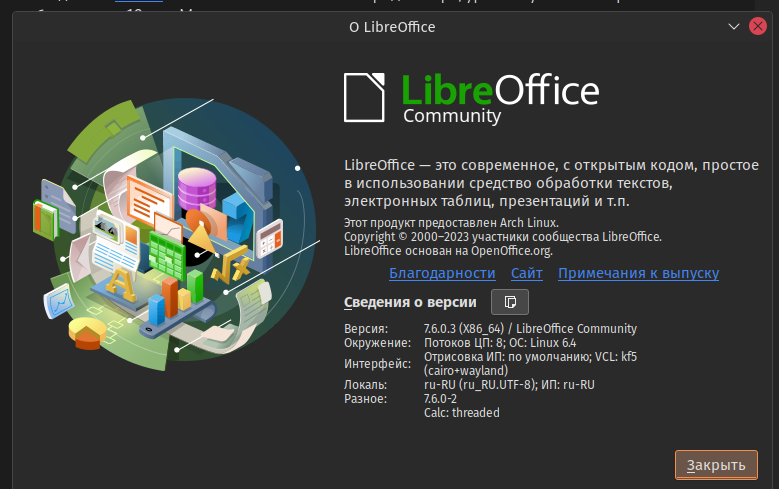Click the Окружение: label
This screenshot has width=779, height=489.
pos(377,343)
